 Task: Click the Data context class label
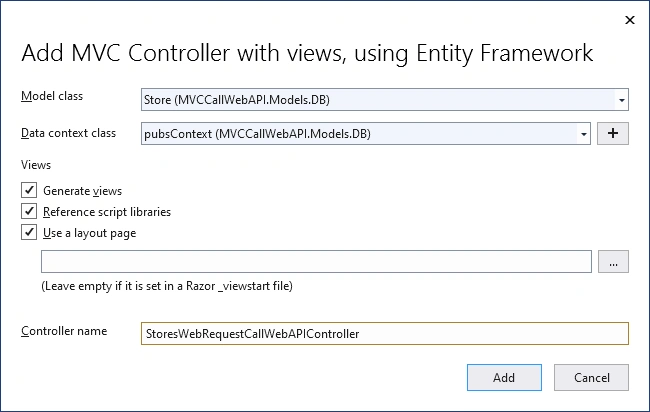coord(68,133)
